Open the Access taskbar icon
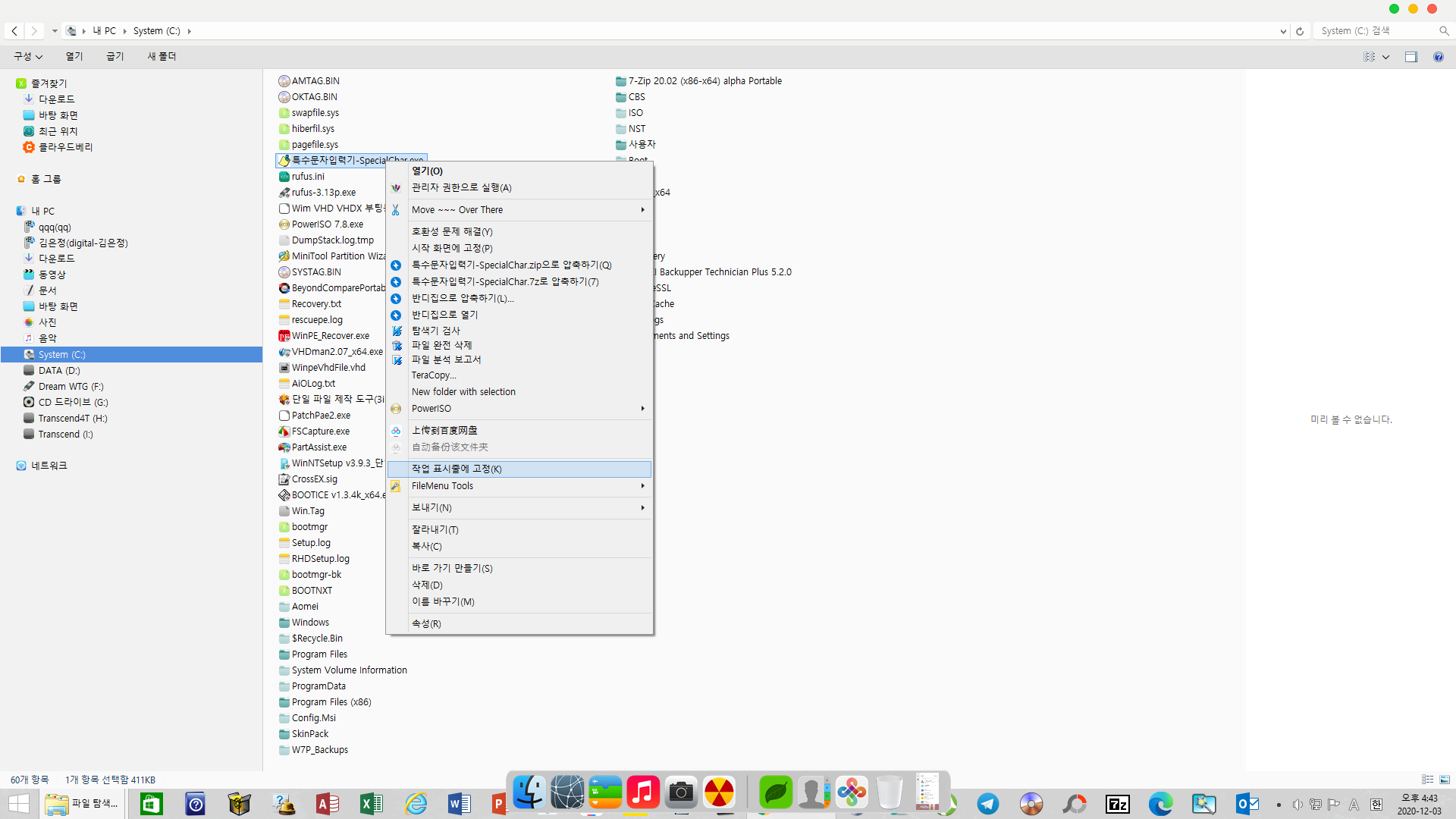1456x819 pixels. [328, 804]
